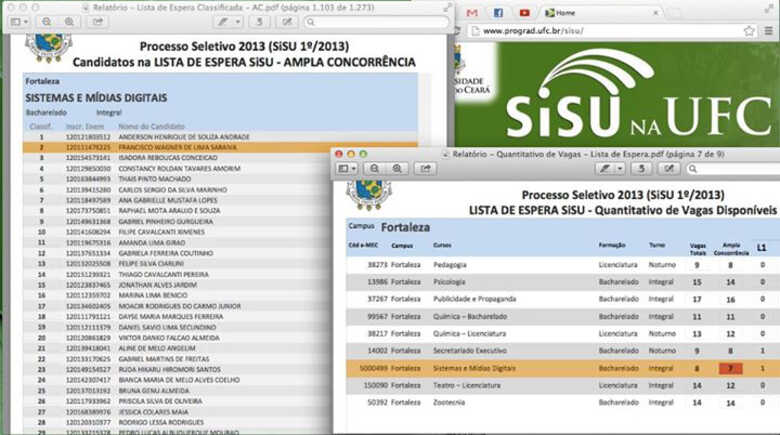Click candidate MARINA LIMA BENICIO

[152, 296]
